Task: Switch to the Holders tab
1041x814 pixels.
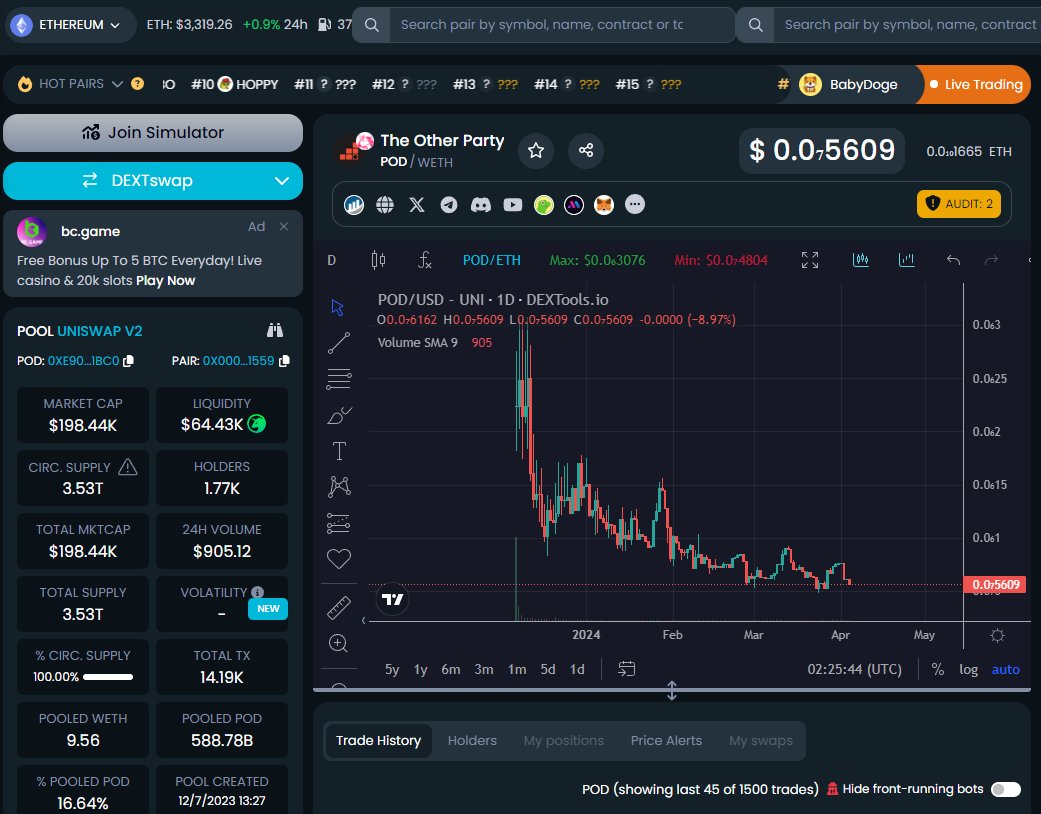Action: tap(472, 740)
